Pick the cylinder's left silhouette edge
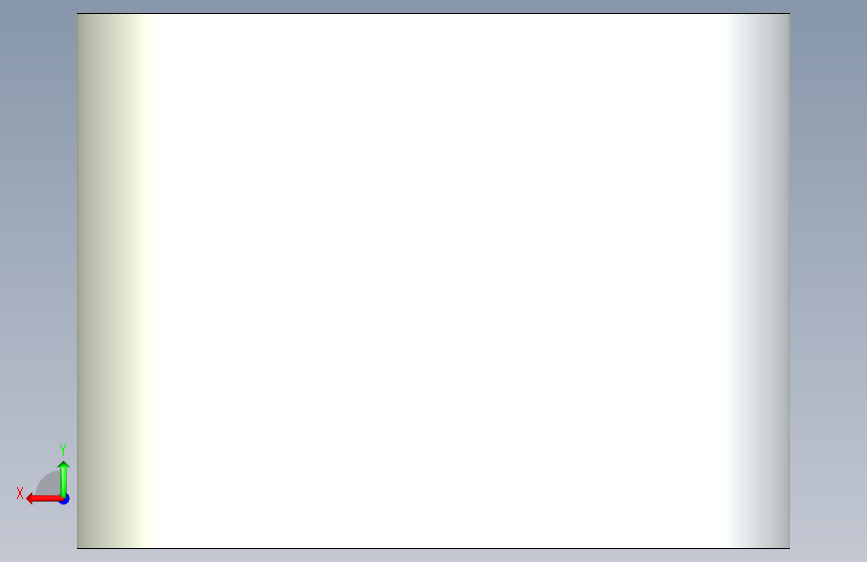867x562 pixels. [x=77, y=280]
